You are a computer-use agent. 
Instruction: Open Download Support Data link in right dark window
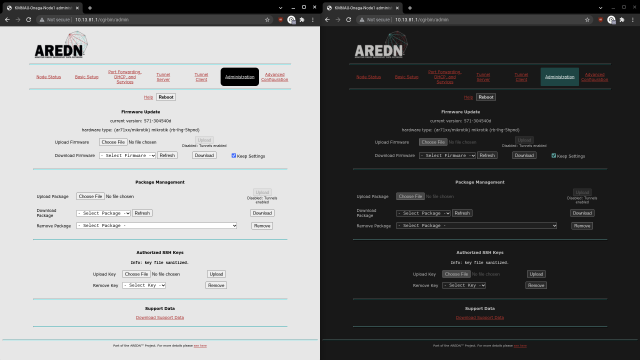coord(480,318)
